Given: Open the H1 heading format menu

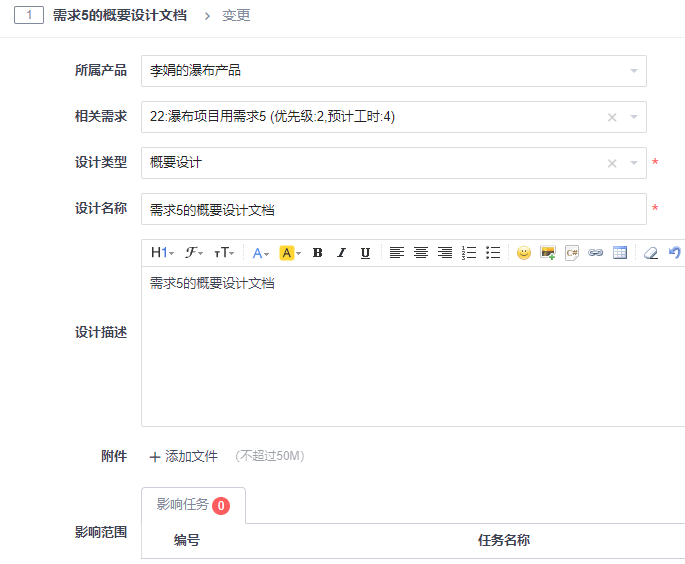Looking at the screenshot, I should [162, 253].
